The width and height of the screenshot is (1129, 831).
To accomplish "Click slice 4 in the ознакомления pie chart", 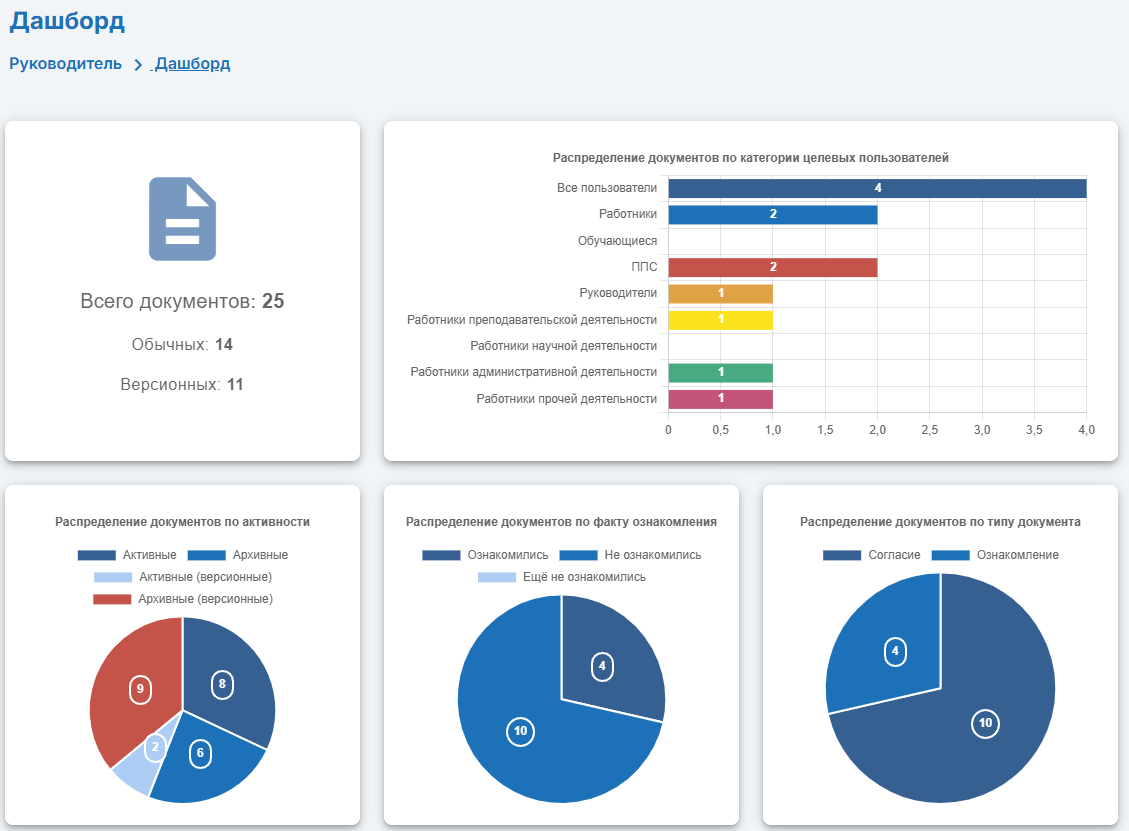I will [605, 660].
